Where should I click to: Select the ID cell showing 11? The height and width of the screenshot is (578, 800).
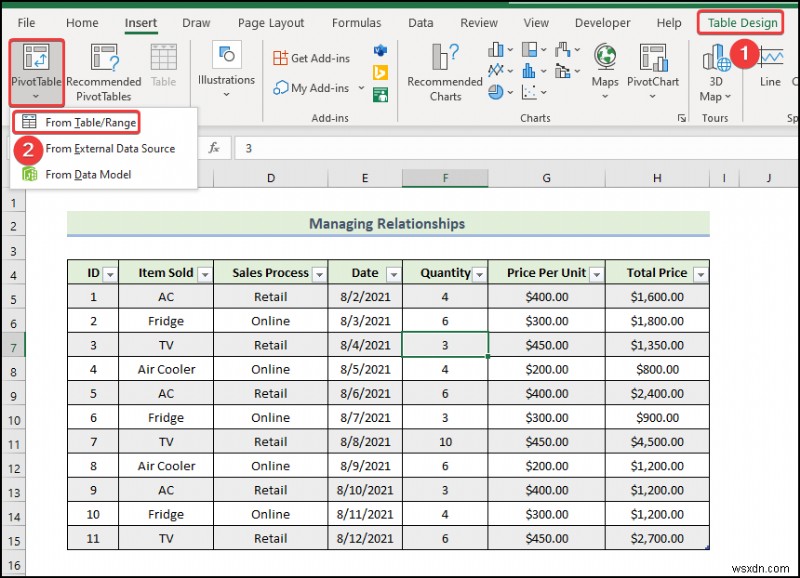coord(93,539)
